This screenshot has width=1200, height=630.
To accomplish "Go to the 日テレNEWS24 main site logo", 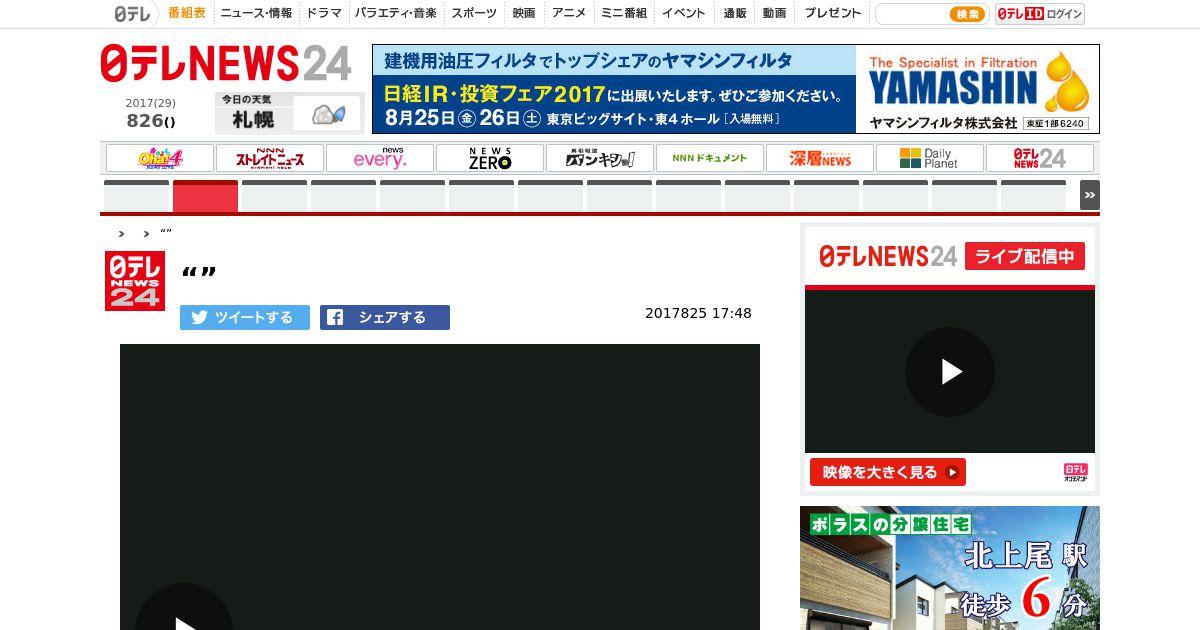I will [x=226, y=64].
